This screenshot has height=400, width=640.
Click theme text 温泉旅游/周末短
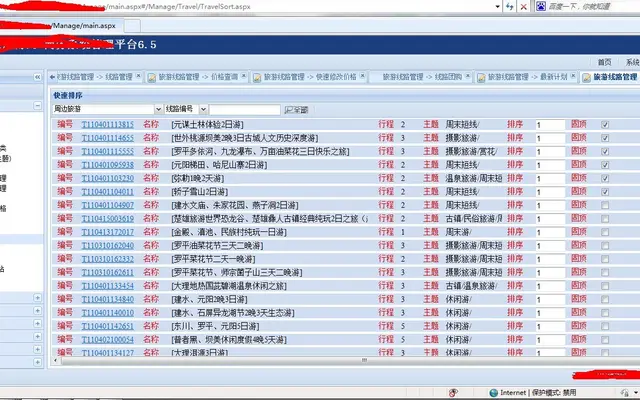coord(474,178)
